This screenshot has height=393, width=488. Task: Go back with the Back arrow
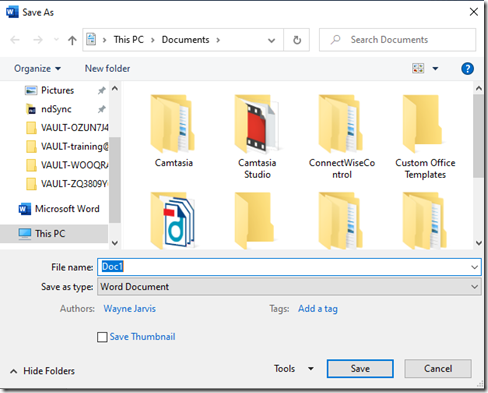coord(15,40)
